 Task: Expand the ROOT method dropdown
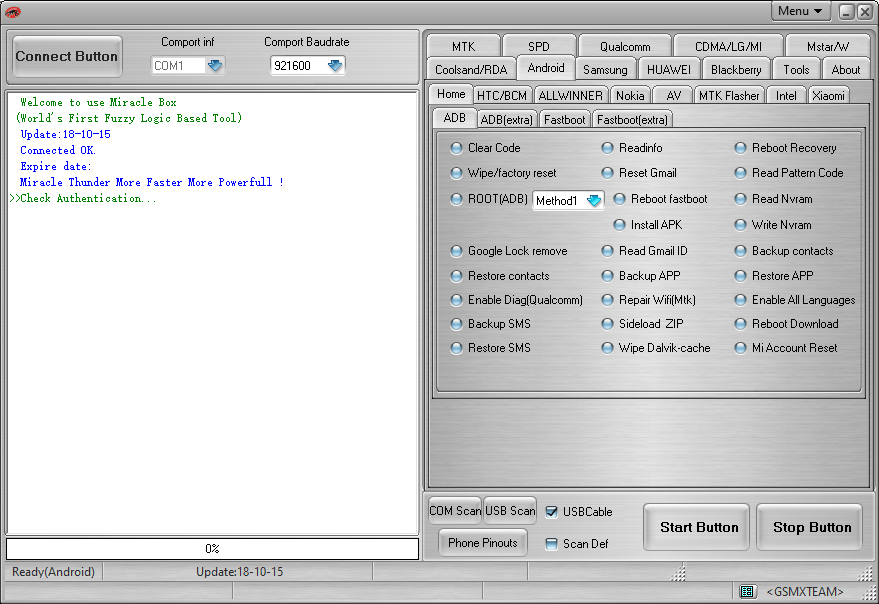click(594, 200)
